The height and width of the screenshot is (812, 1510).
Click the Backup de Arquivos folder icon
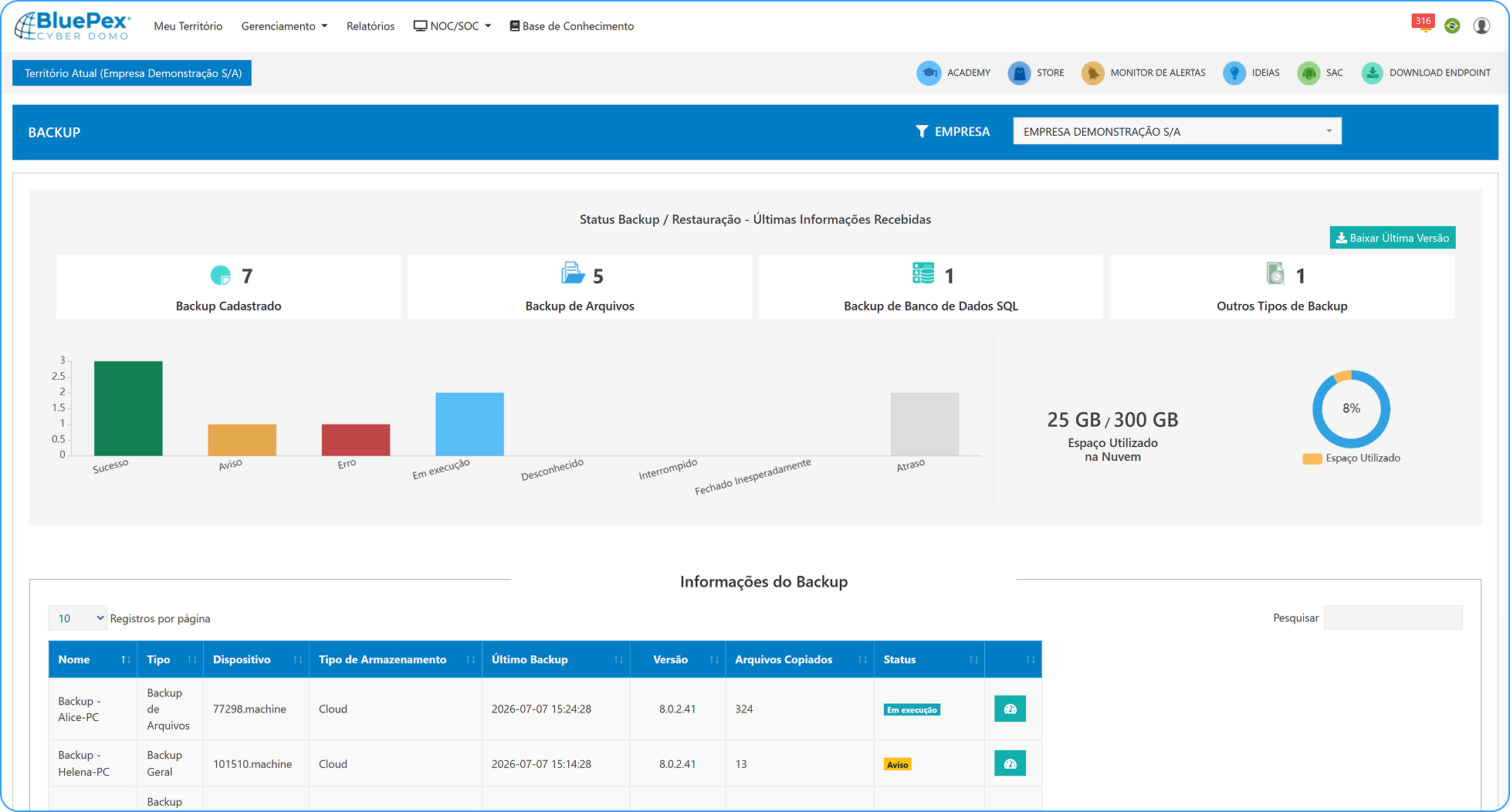click(x=573, y=273)
